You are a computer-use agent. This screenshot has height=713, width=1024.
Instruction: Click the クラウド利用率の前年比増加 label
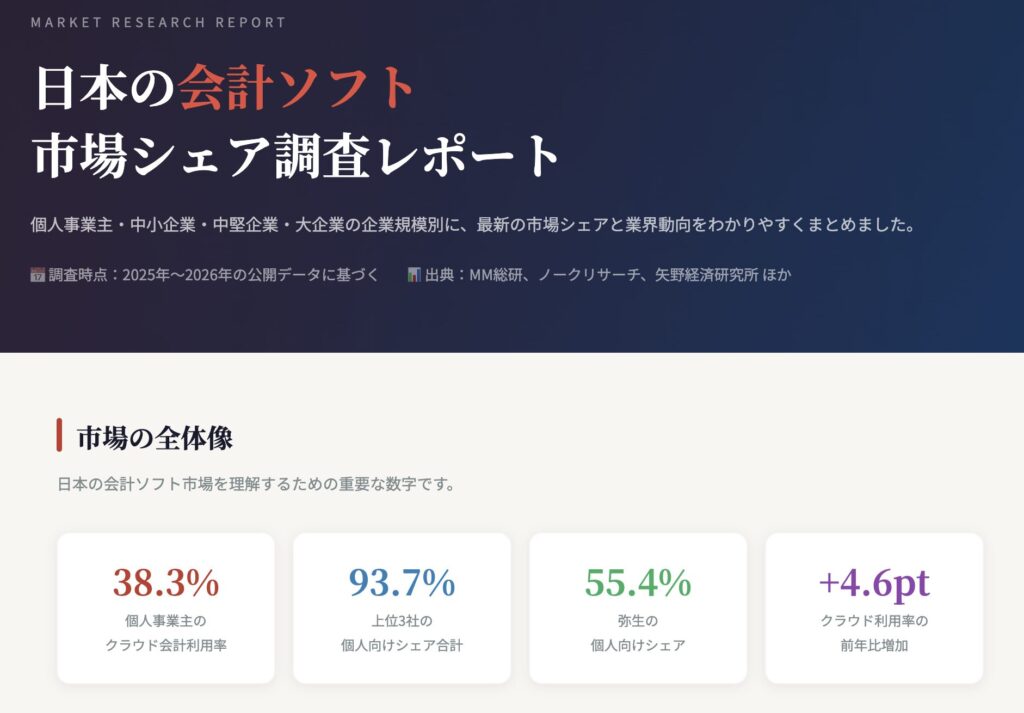pyautogui.click(x=874, y=633)
